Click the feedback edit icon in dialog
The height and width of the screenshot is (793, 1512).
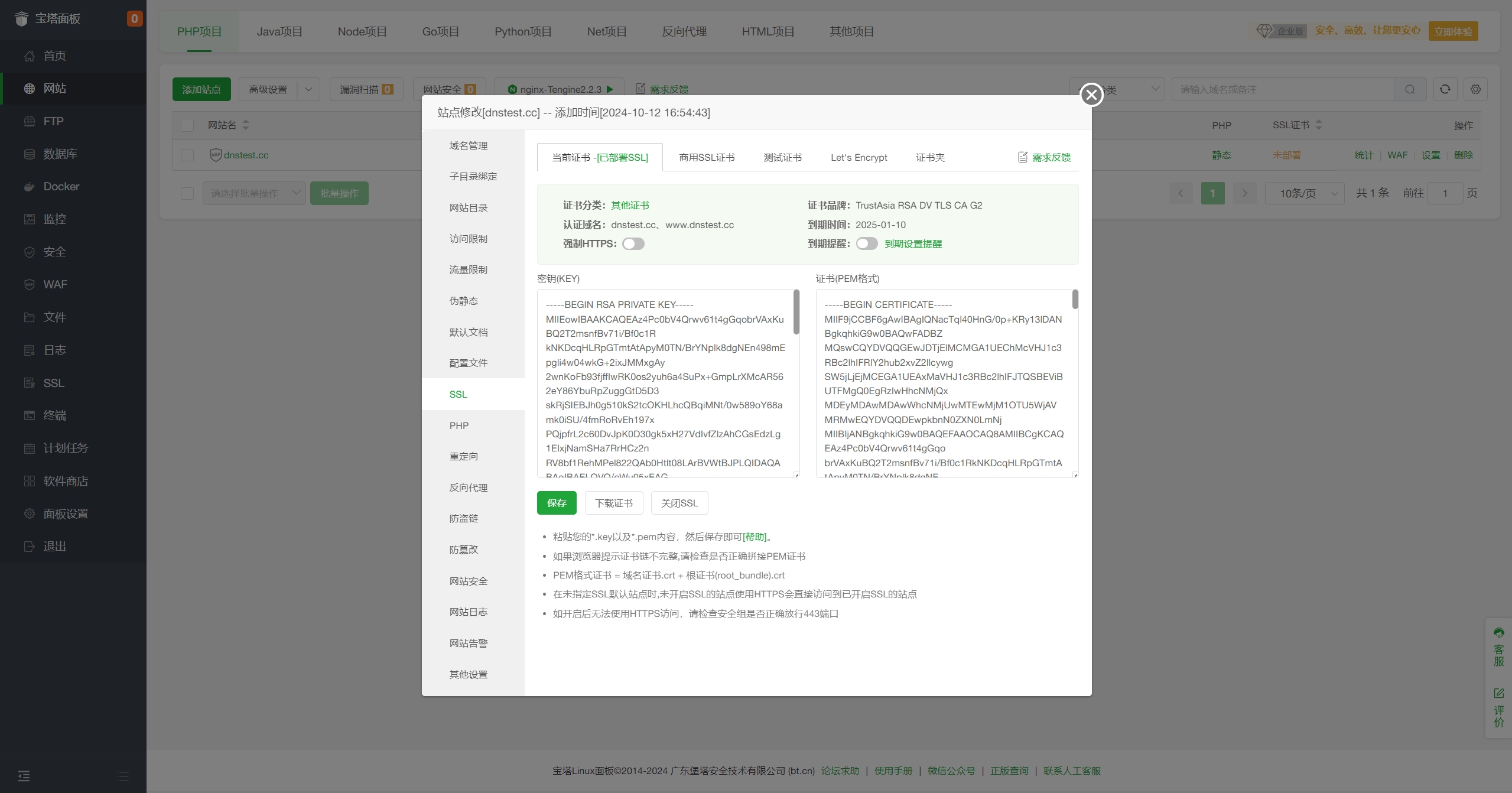click(1023, 157)
